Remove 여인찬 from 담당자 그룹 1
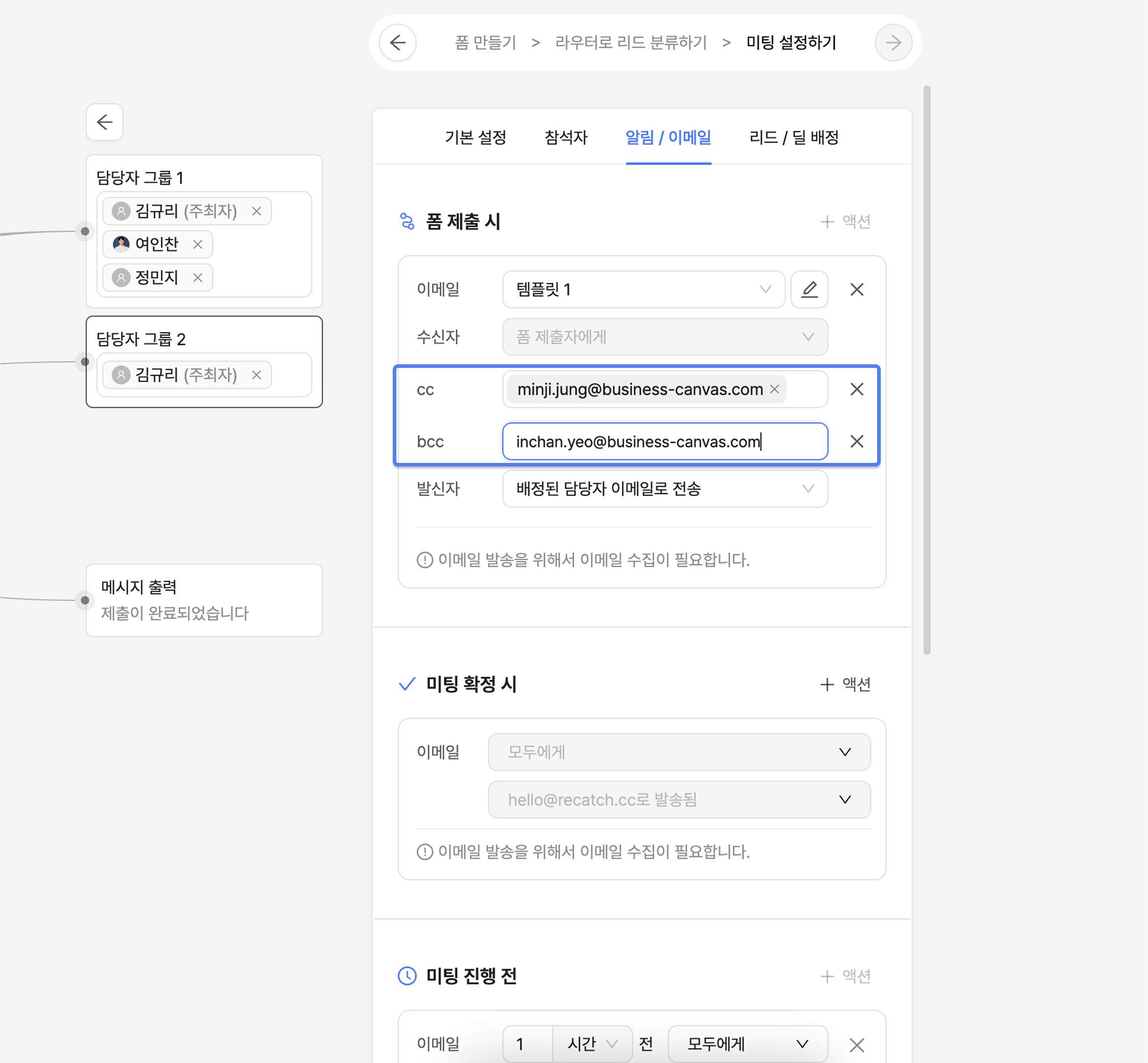 (x=198, y=244)
